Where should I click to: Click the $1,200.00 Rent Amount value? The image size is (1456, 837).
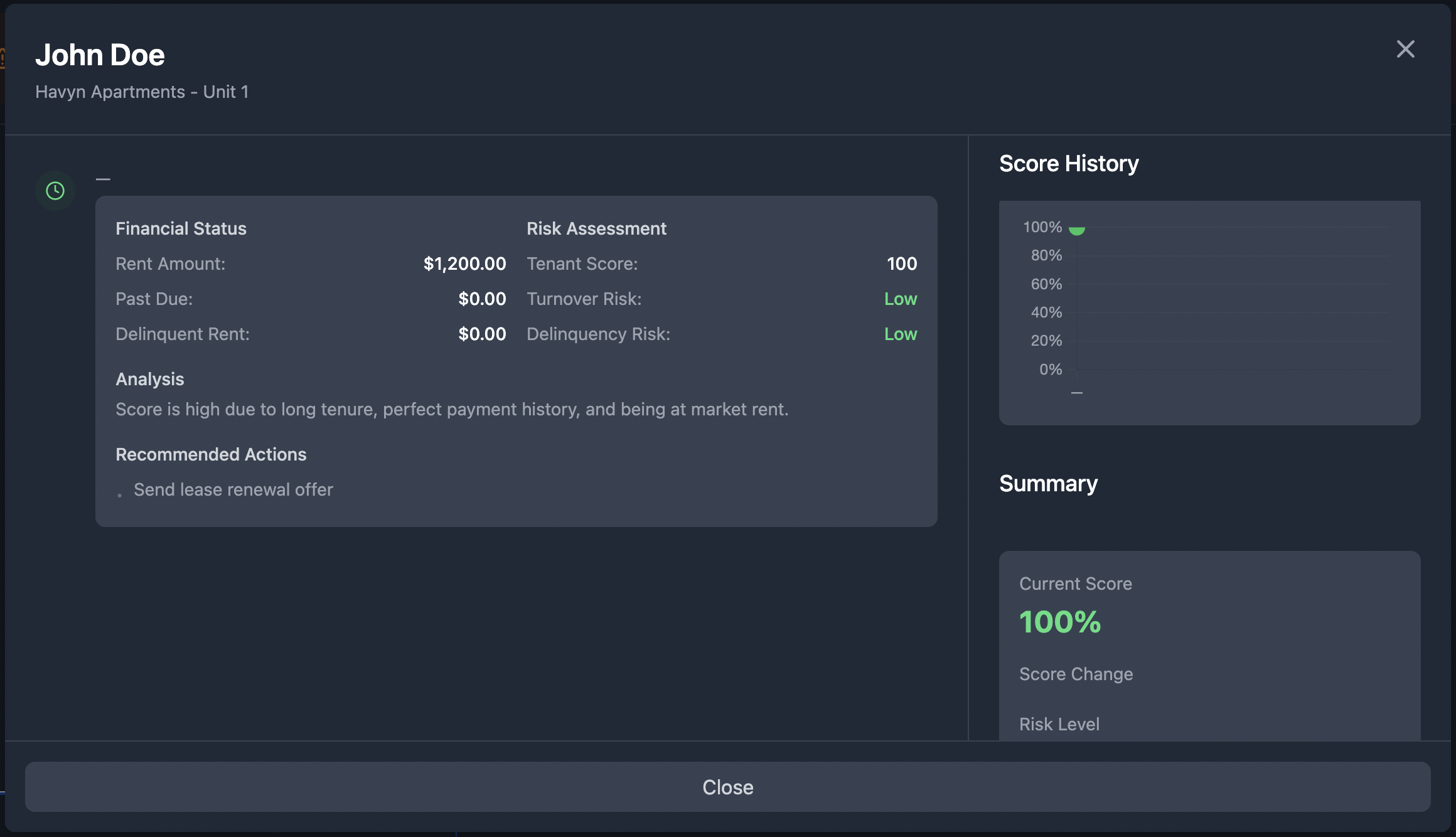464,264
